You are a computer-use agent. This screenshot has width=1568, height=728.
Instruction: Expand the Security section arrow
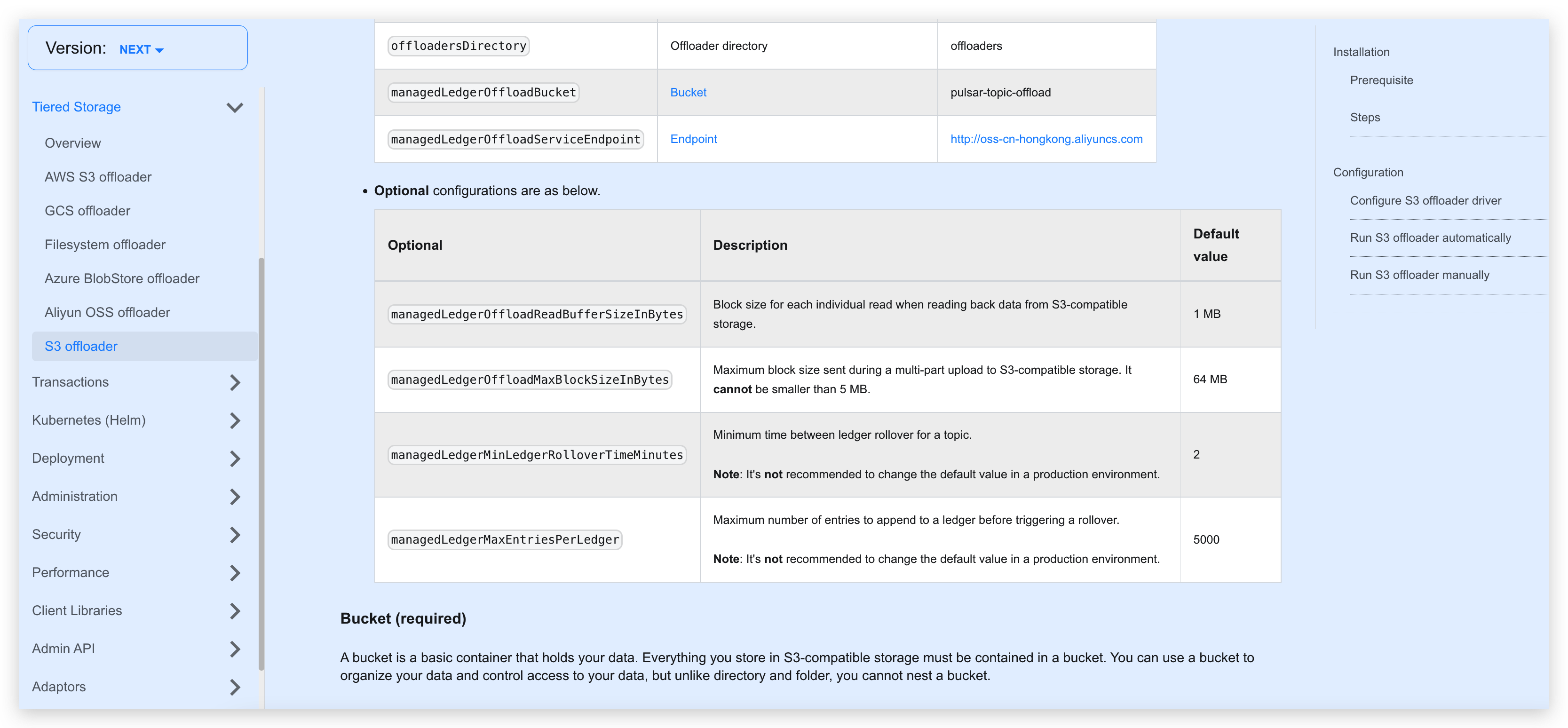coord(235,534)
